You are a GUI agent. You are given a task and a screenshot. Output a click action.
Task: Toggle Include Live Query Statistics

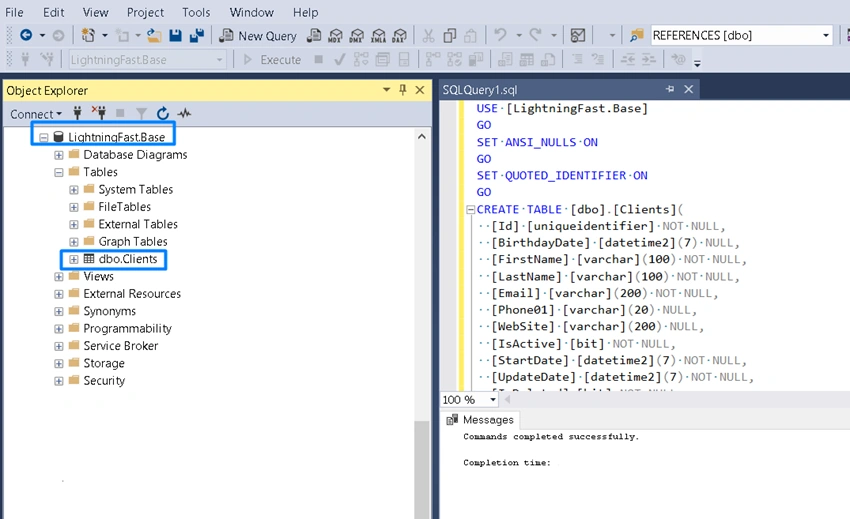454,59
